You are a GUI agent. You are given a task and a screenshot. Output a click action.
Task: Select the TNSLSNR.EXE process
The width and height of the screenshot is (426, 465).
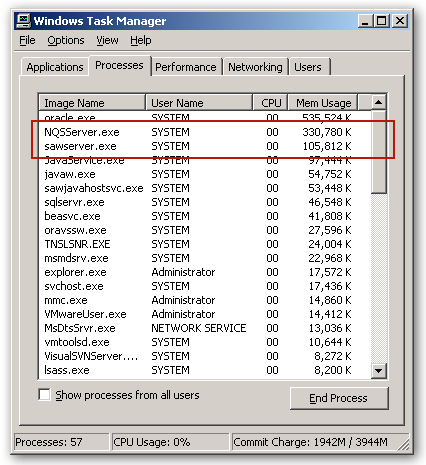[x=204, y=244]
